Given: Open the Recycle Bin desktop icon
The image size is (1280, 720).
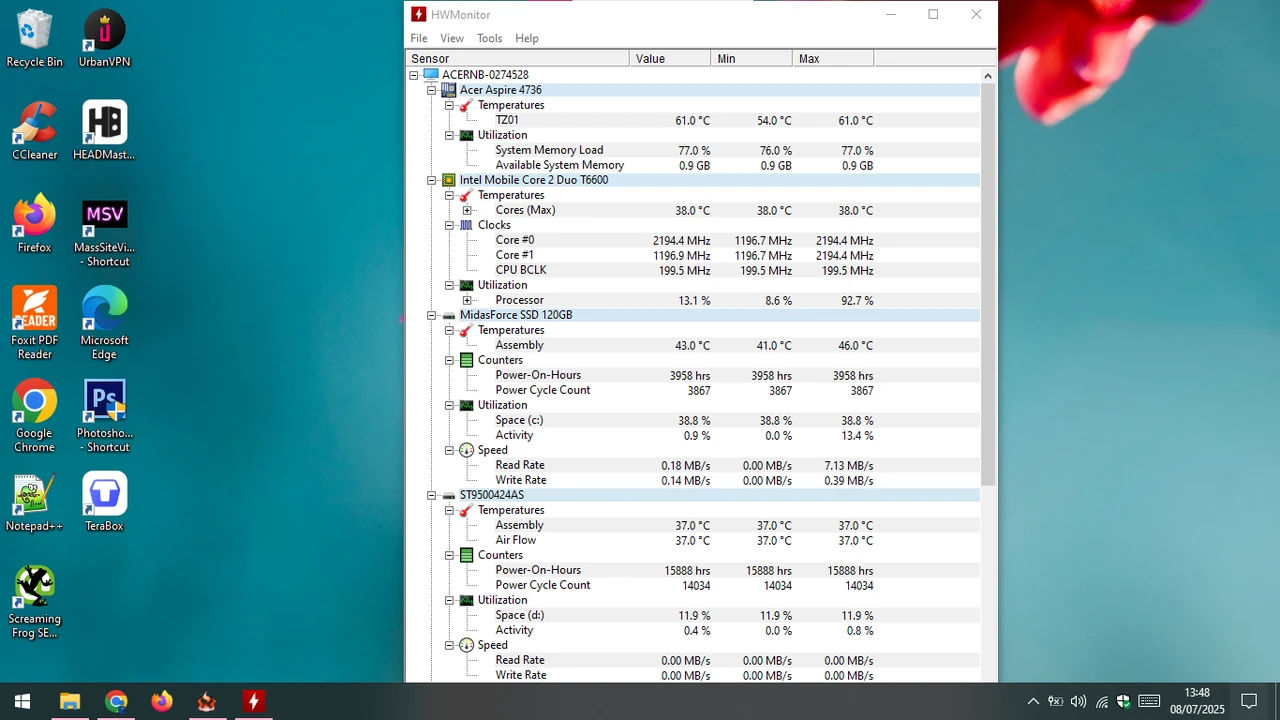Looking at the screenshot, I should coord(34,38).
